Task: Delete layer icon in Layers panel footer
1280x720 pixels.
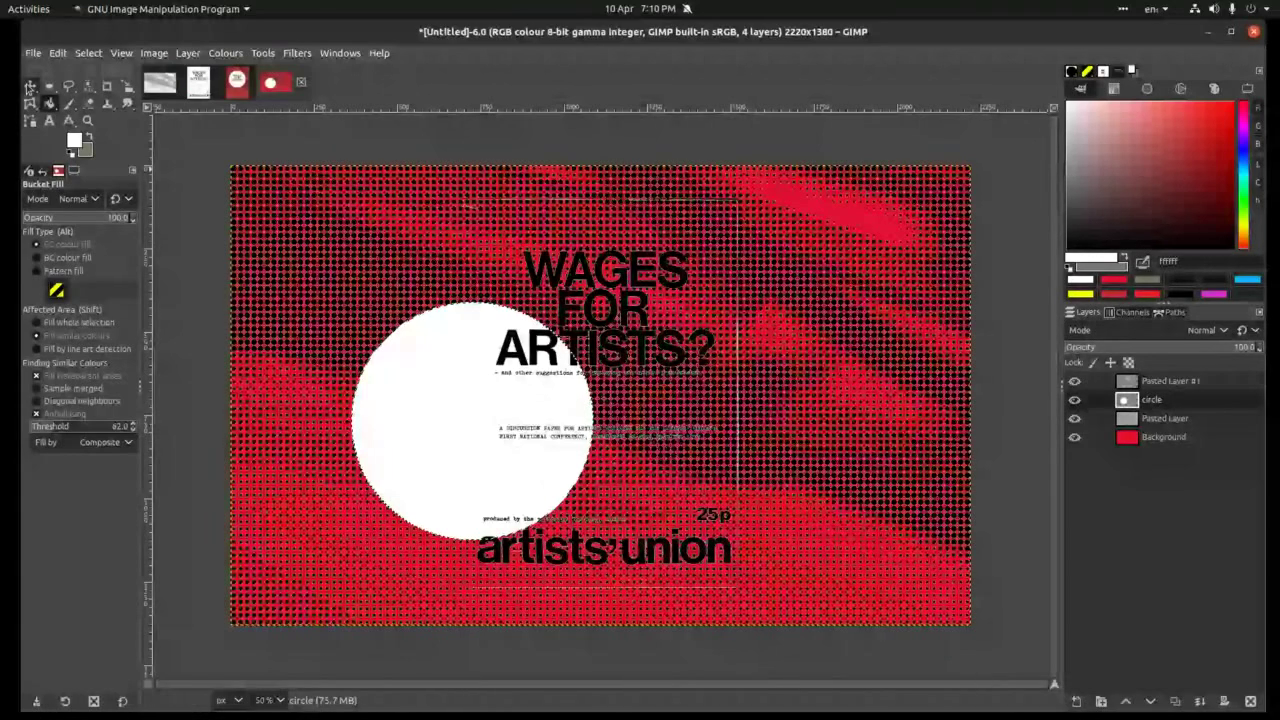Action: 1250,701
